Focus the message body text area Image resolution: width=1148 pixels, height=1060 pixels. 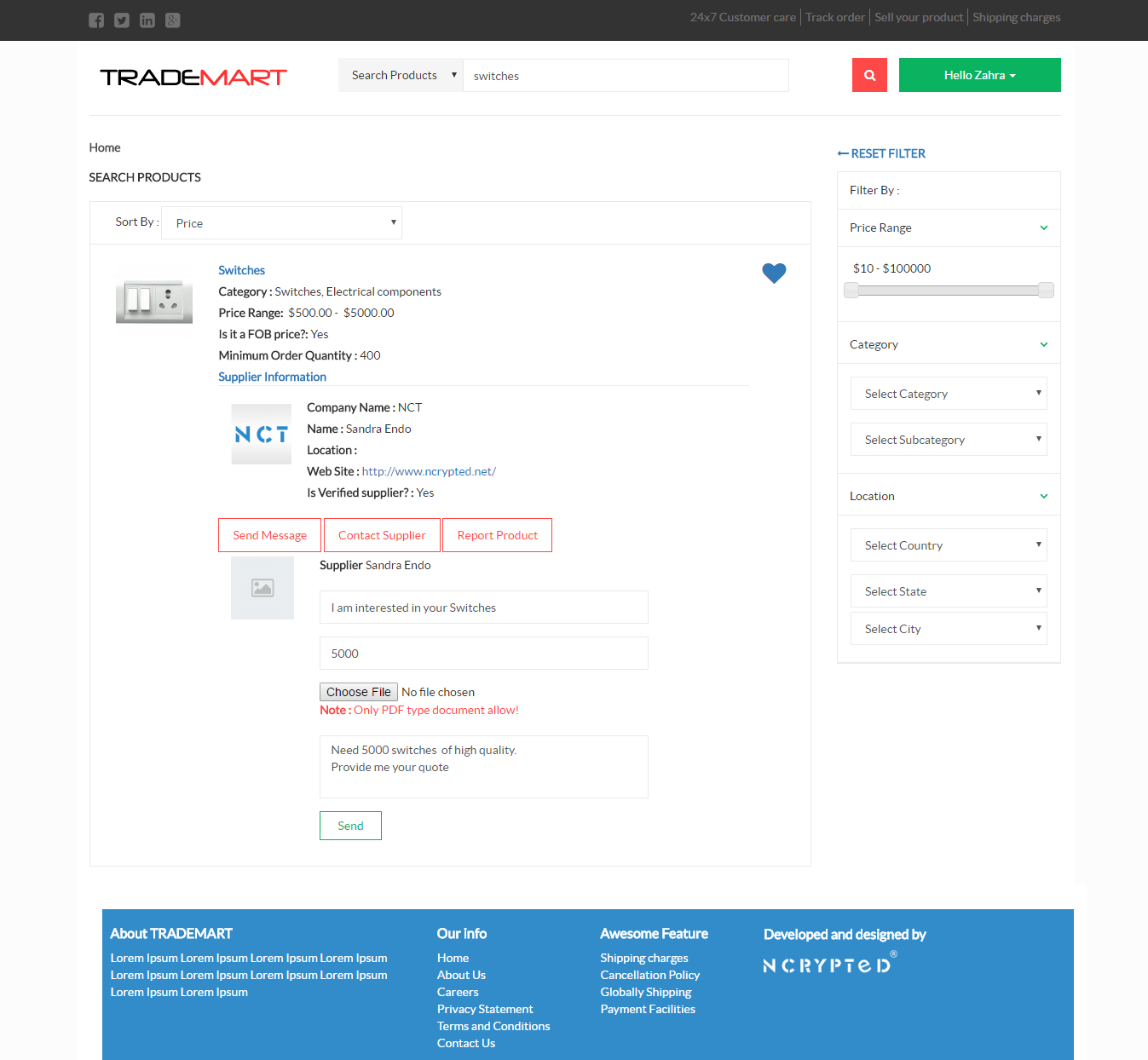tap(484, 767)
